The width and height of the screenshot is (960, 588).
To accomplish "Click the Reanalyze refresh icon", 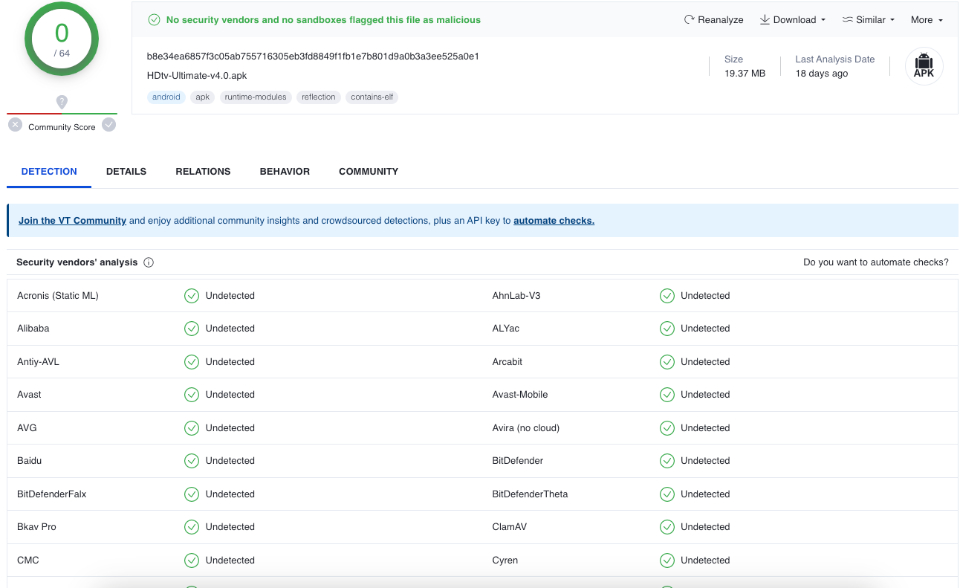I will [x=689, y=20].
